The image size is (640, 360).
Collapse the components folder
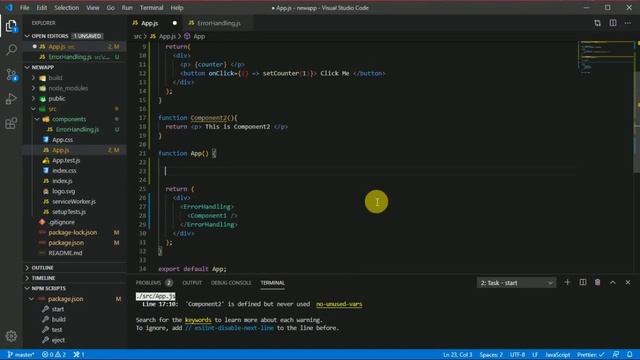[x=69, y=119]
